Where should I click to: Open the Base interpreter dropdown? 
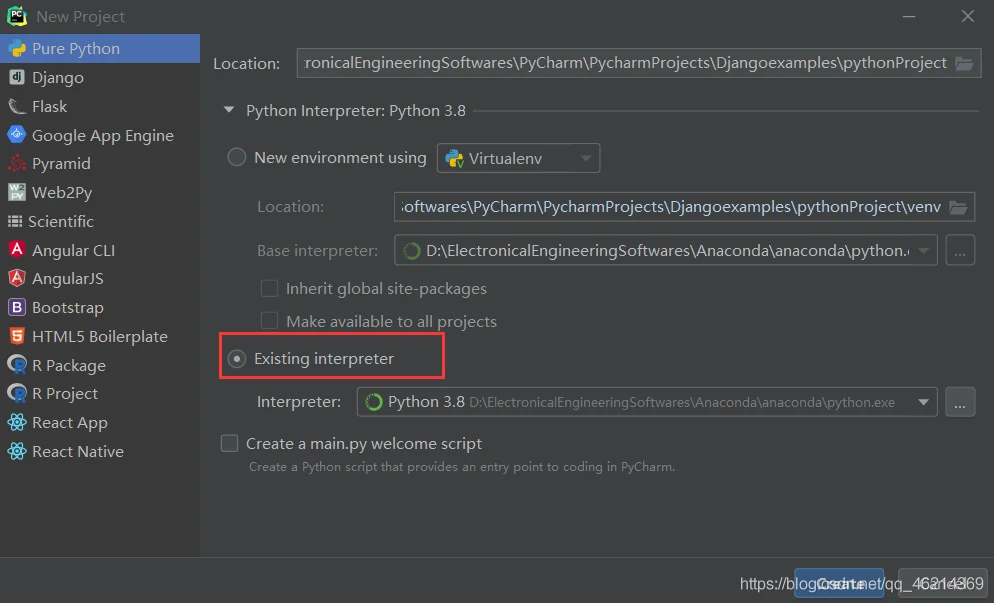coord(666,250)
